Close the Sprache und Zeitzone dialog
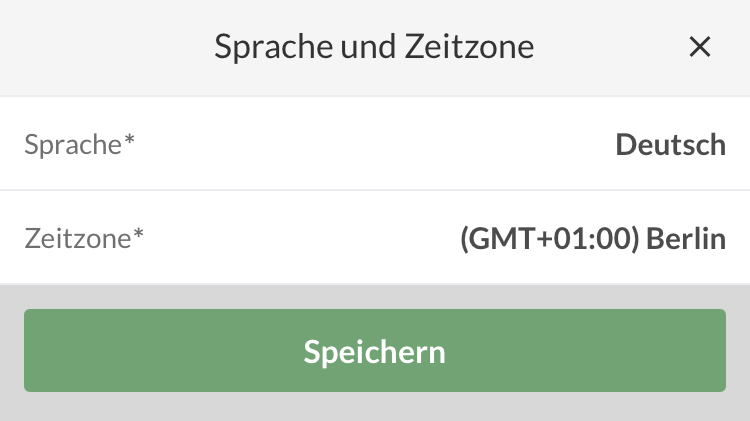The width and height of the screenshot is (750, 421). (x=700, y=47)
